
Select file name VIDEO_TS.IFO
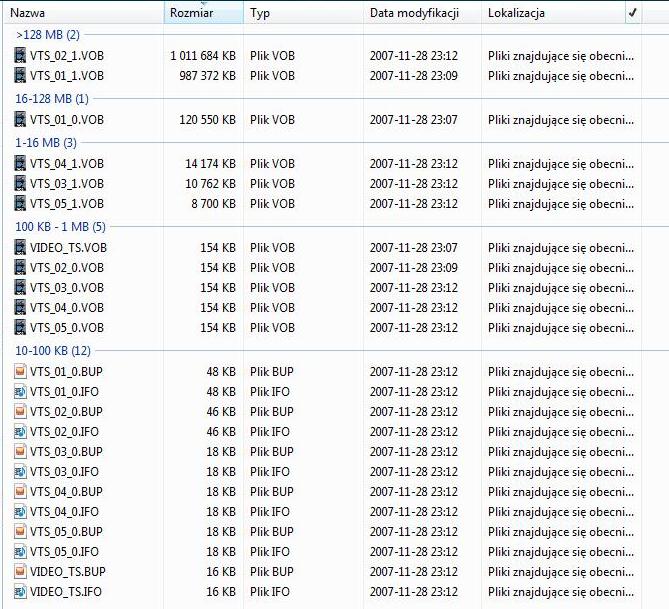click(66, 592)
